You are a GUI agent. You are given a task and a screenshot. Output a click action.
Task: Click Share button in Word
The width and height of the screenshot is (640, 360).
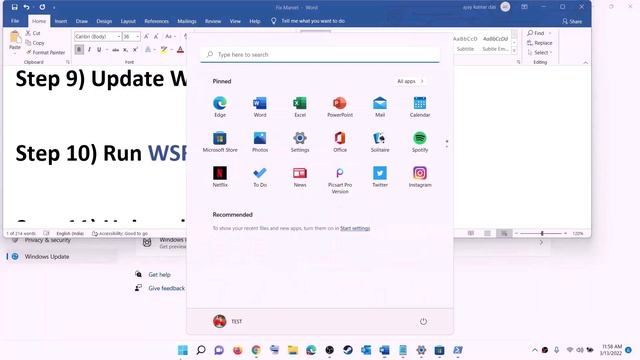click(572, 21)
